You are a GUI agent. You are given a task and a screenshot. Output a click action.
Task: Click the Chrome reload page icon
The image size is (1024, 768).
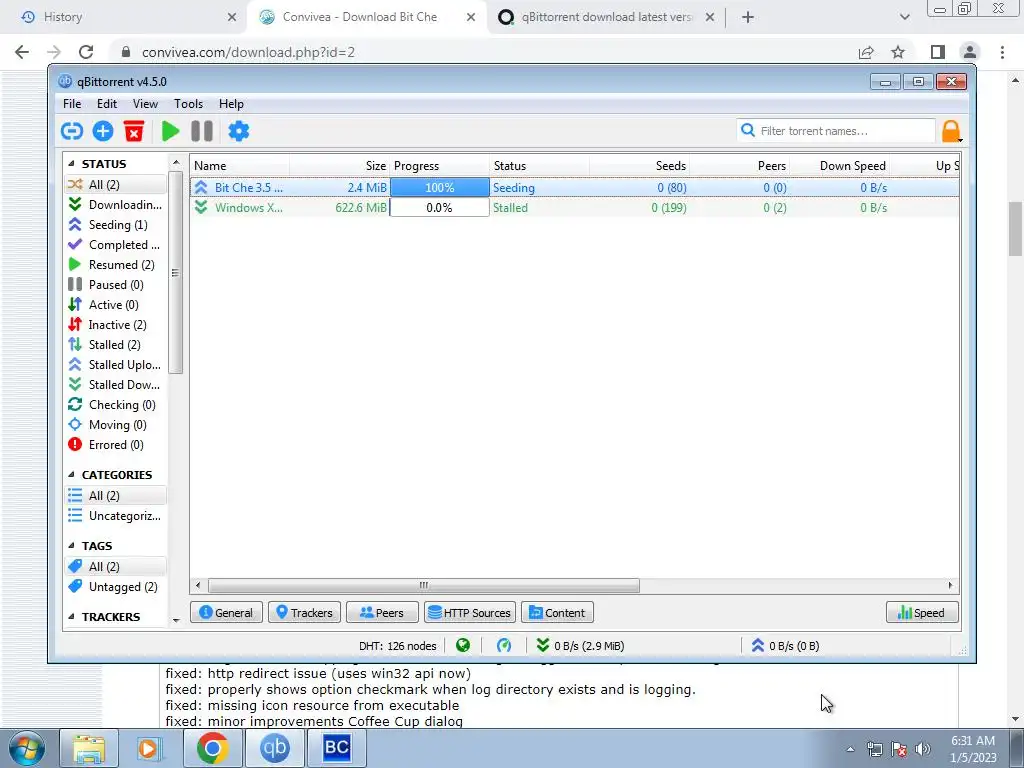coord(86,52)
